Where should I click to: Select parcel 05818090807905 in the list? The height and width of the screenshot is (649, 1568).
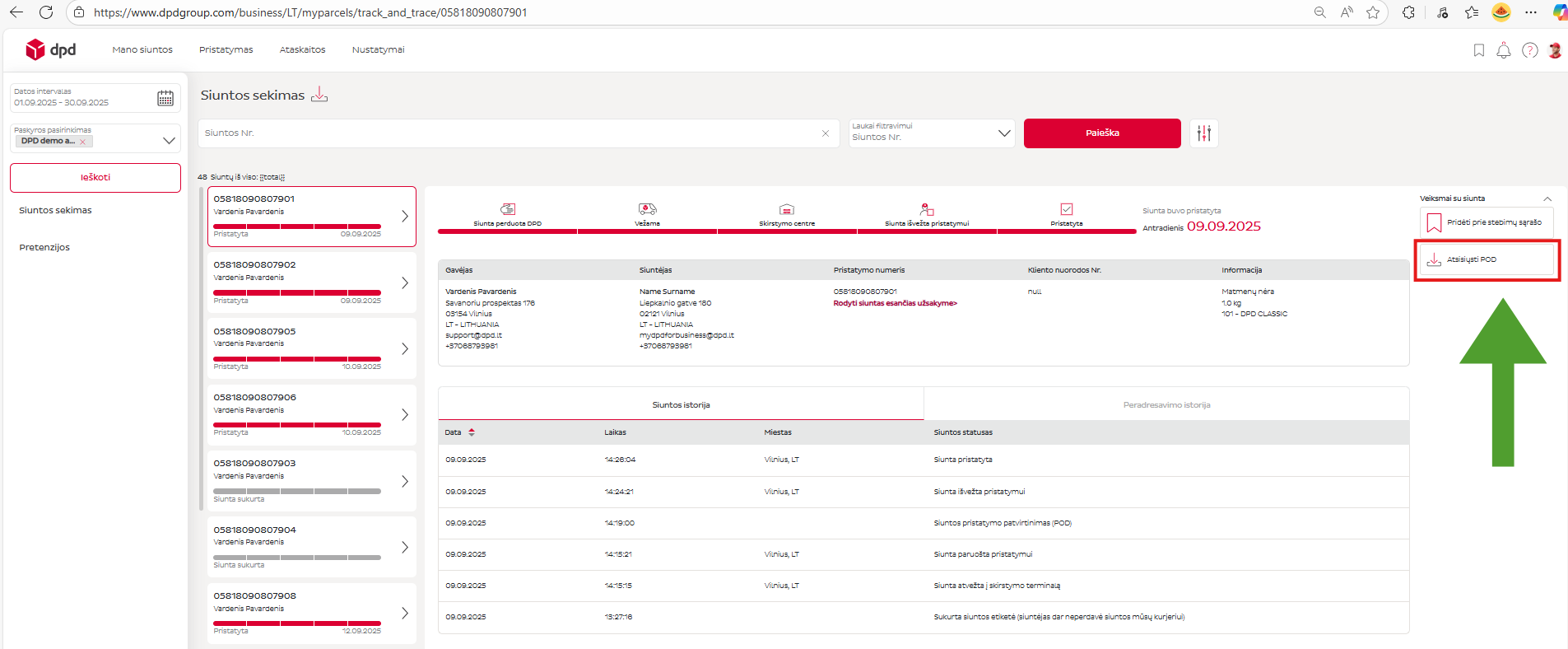[311, 348]
